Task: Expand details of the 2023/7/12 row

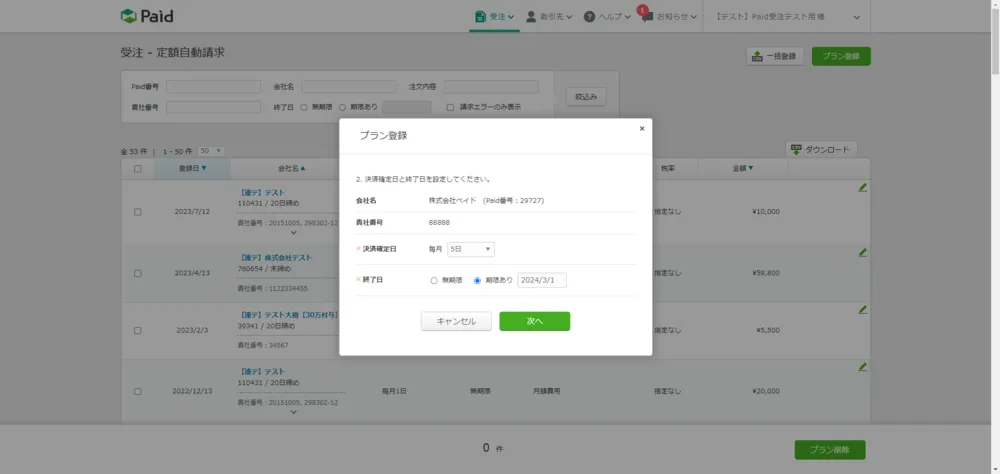Action: tap(293, 233)
